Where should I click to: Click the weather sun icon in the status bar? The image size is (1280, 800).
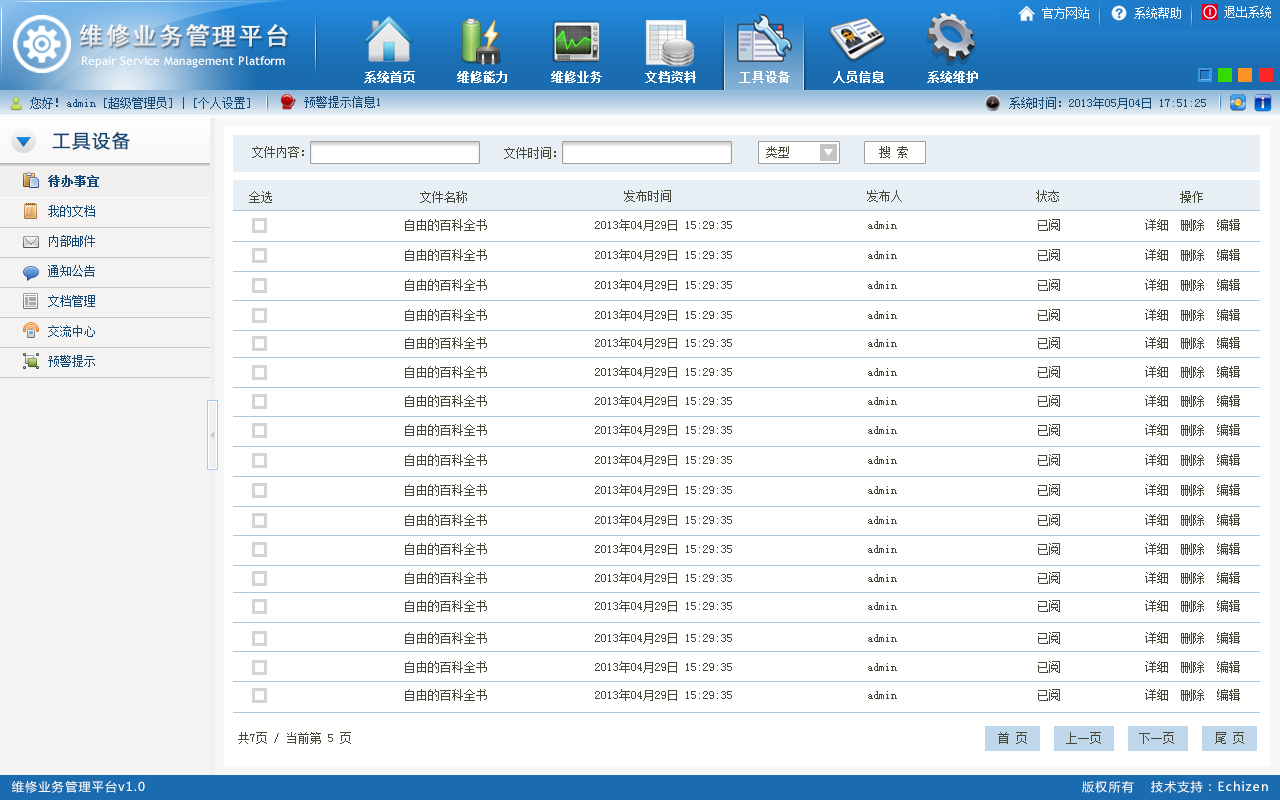(x=1237, y=103)
